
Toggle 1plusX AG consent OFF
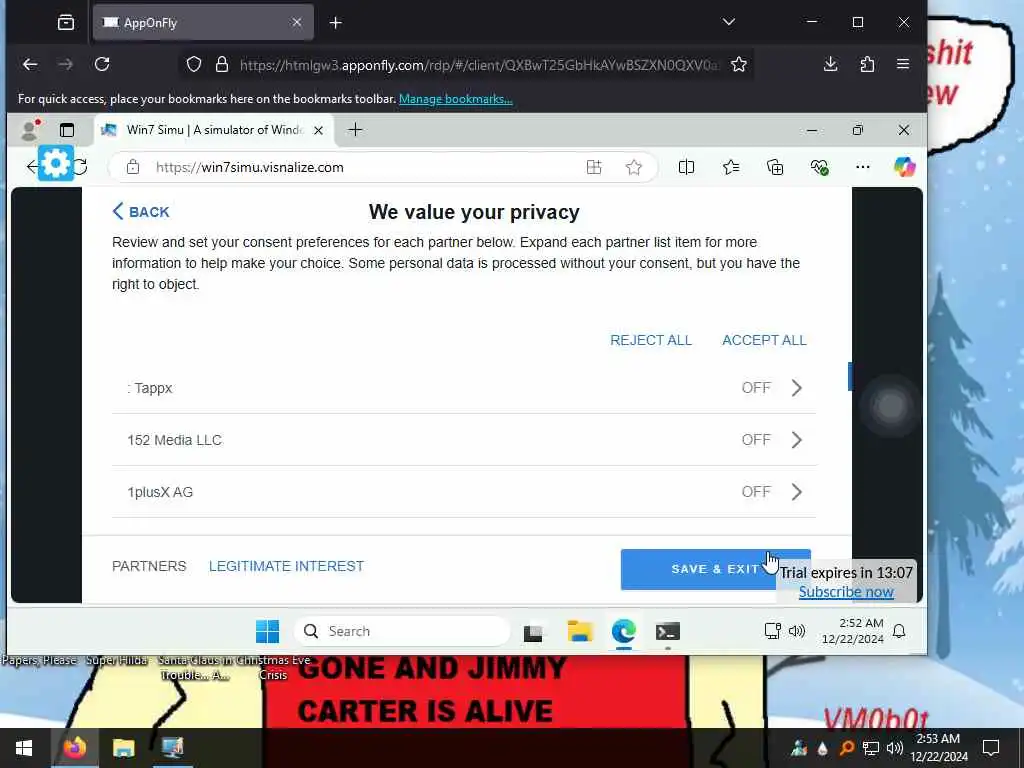click(x=756, y=492)
